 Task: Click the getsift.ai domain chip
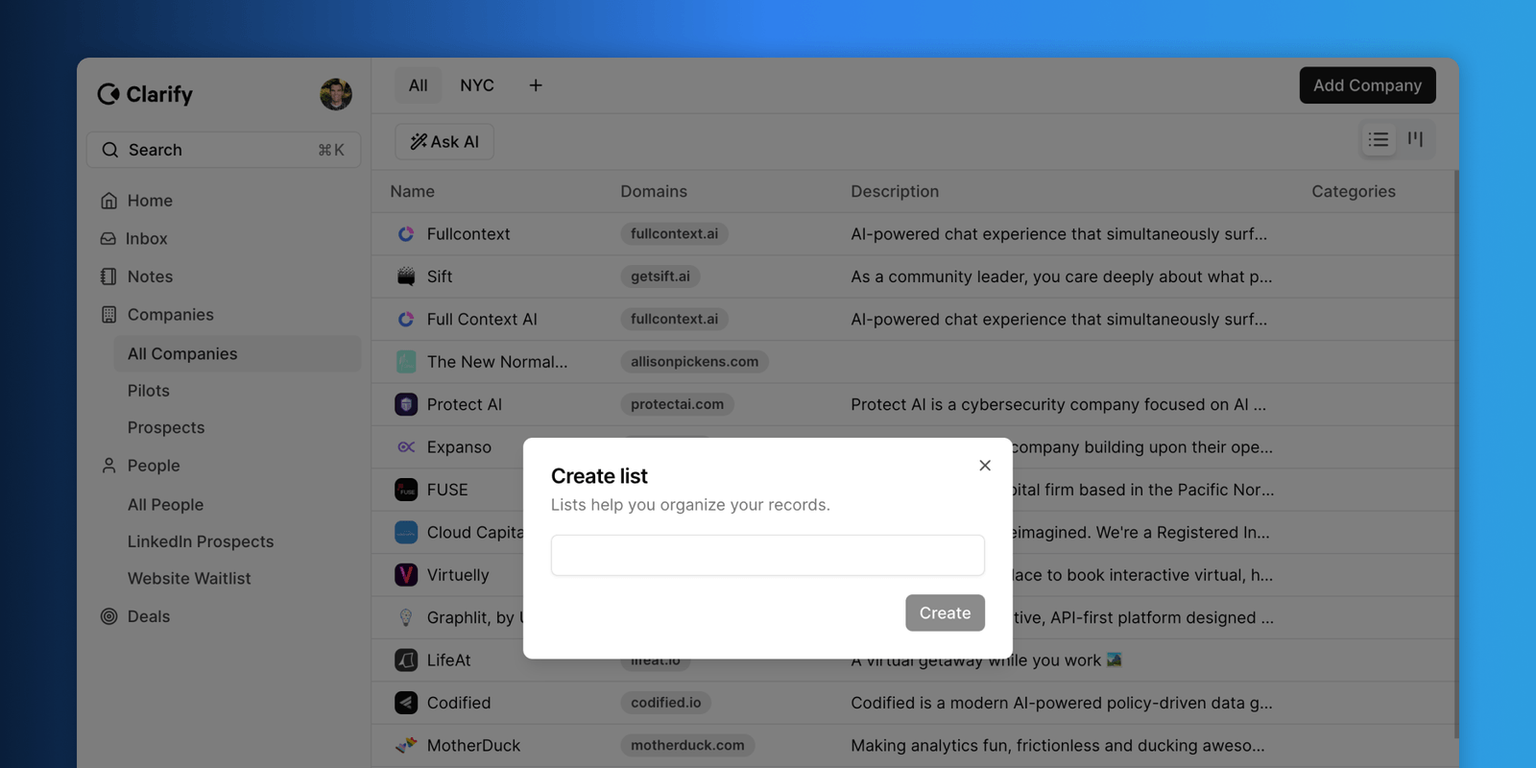660,277
